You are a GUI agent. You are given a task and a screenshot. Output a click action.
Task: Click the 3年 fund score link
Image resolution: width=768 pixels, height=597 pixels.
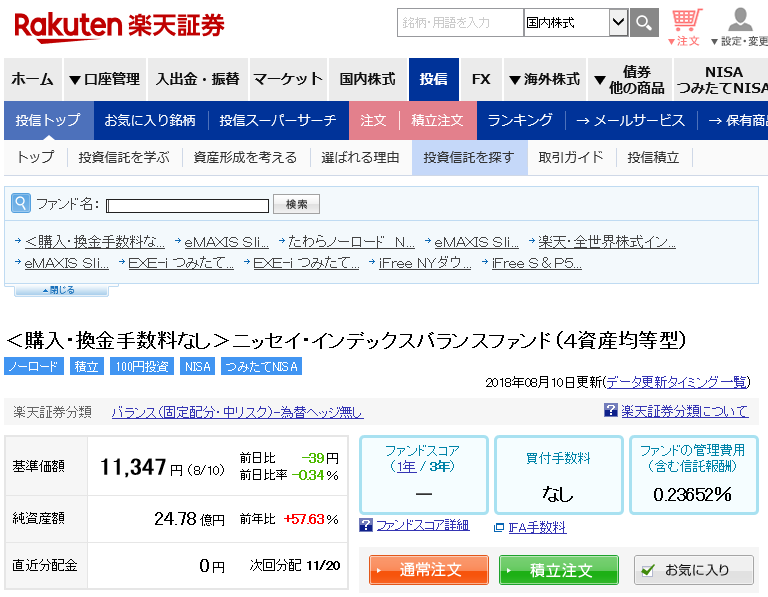tap(439, 466)
